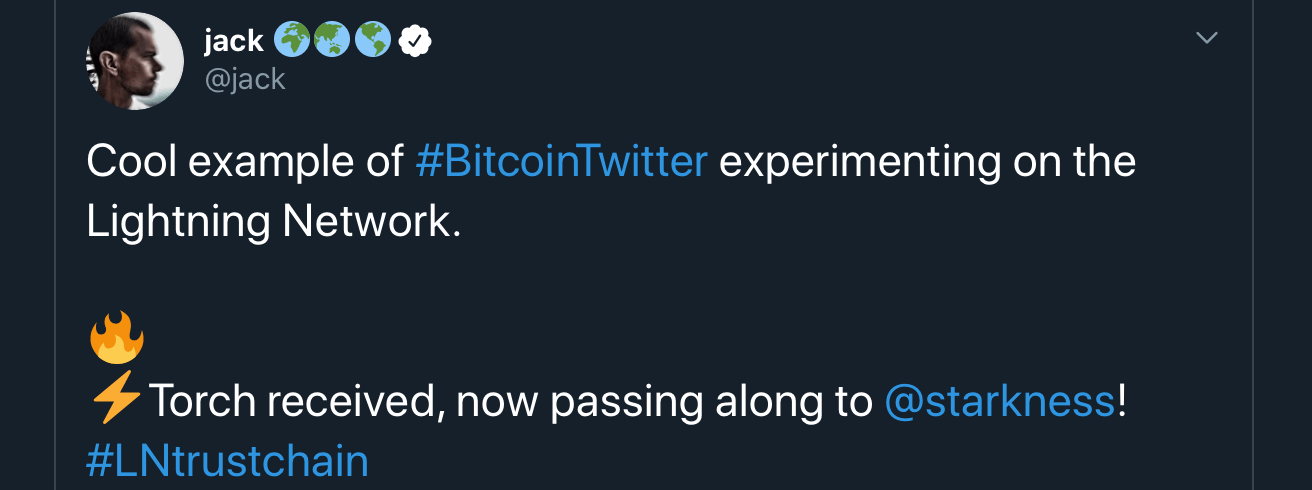Image resolution: width=1312 pixels, height=490 pixels.
Task: Click the words "Lightning Network." in the tweet
Action: (274, 223)
